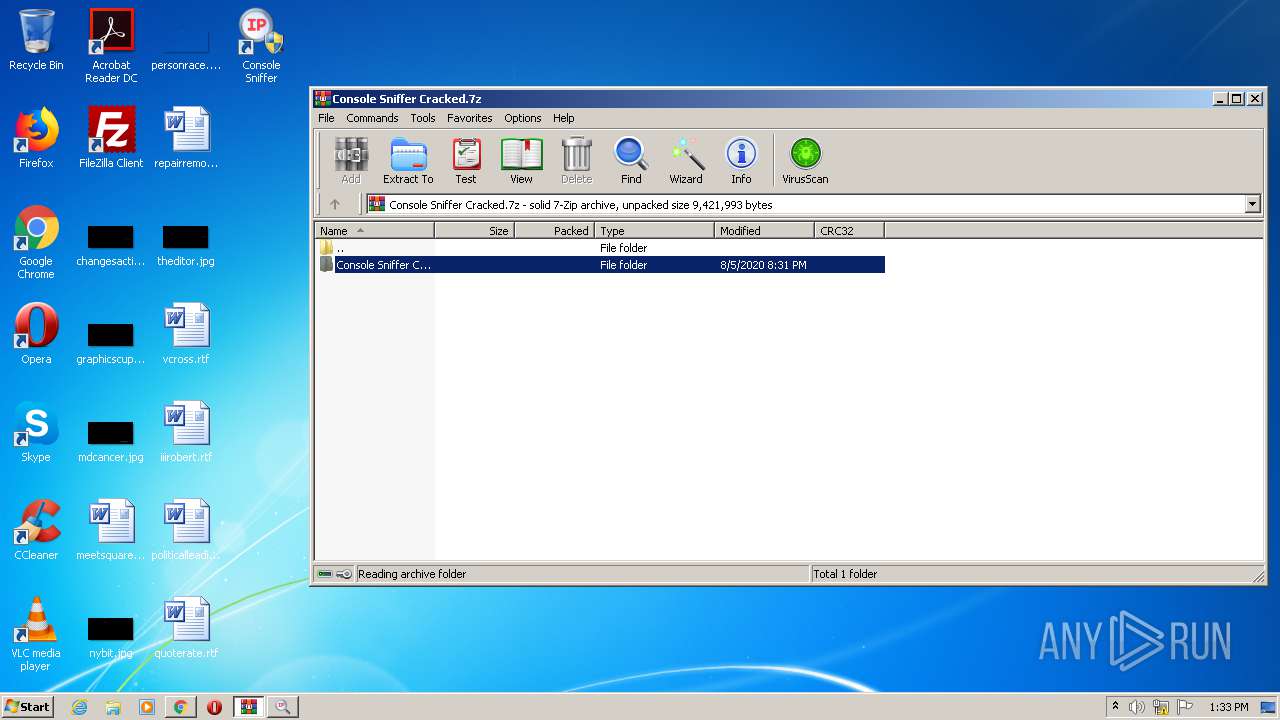Select quoterate.rtf document on desktop
1280x720 pixels.
tap(186, 628)
